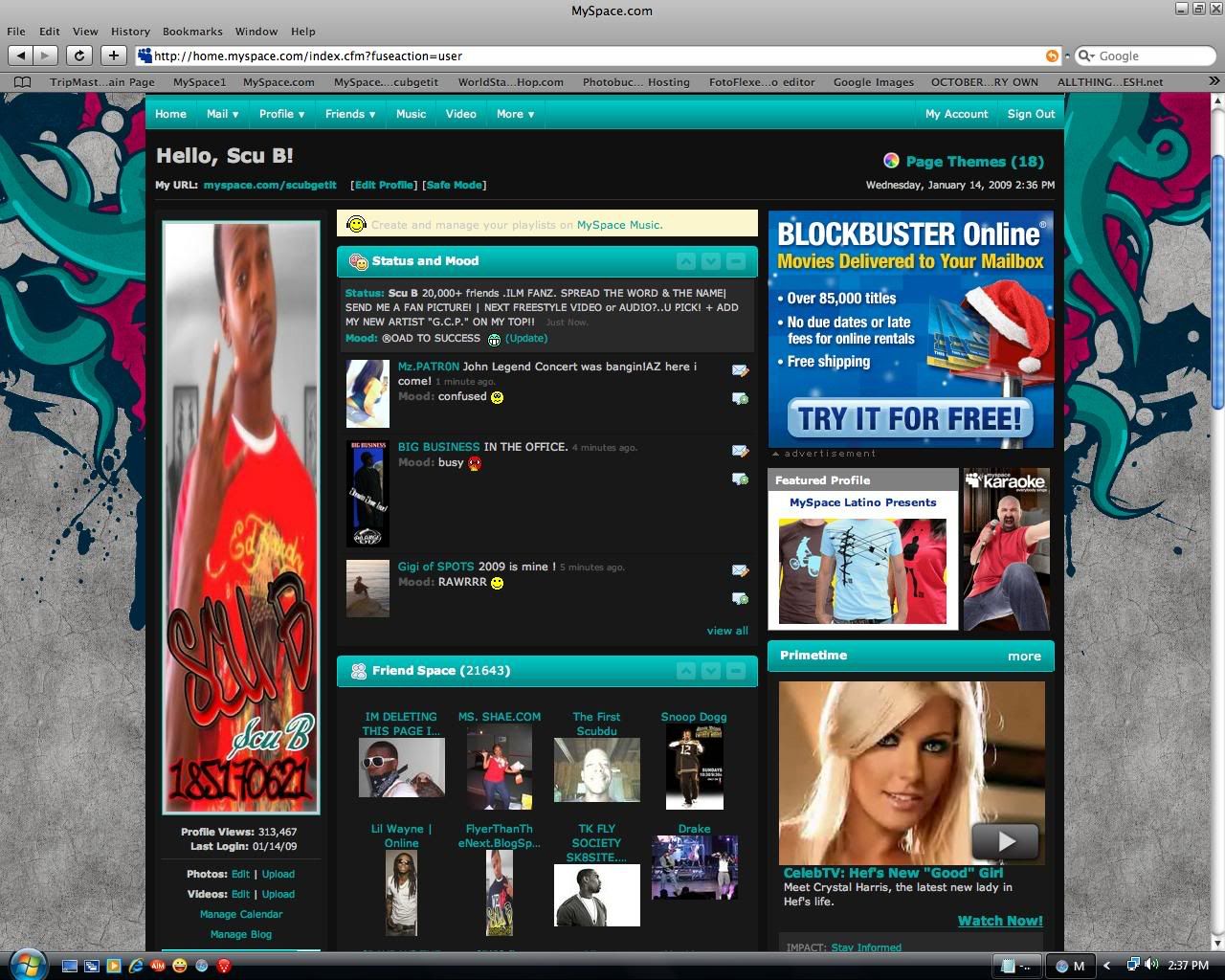Click the volume speaker icon in system tray

[1151, 965]
